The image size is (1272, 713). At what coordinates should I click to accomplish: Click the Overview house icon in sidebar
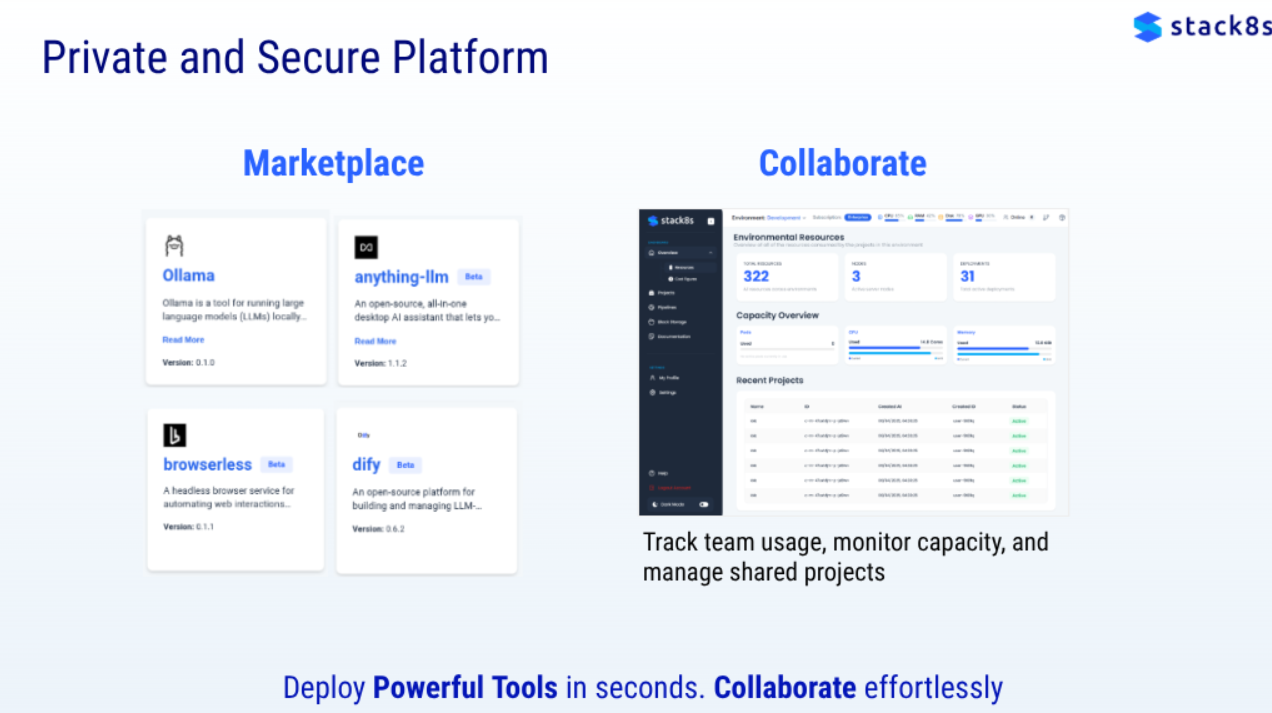tap(652, 253)
